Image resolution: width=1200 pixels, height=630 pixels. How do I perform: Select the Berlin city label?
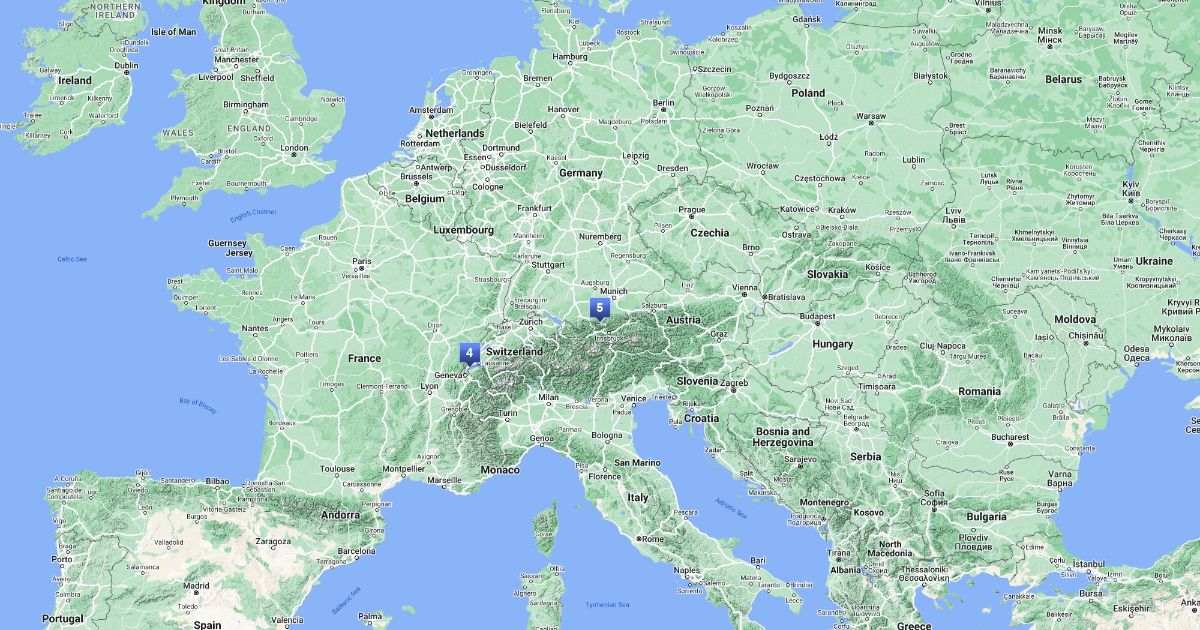coord(663,103)
